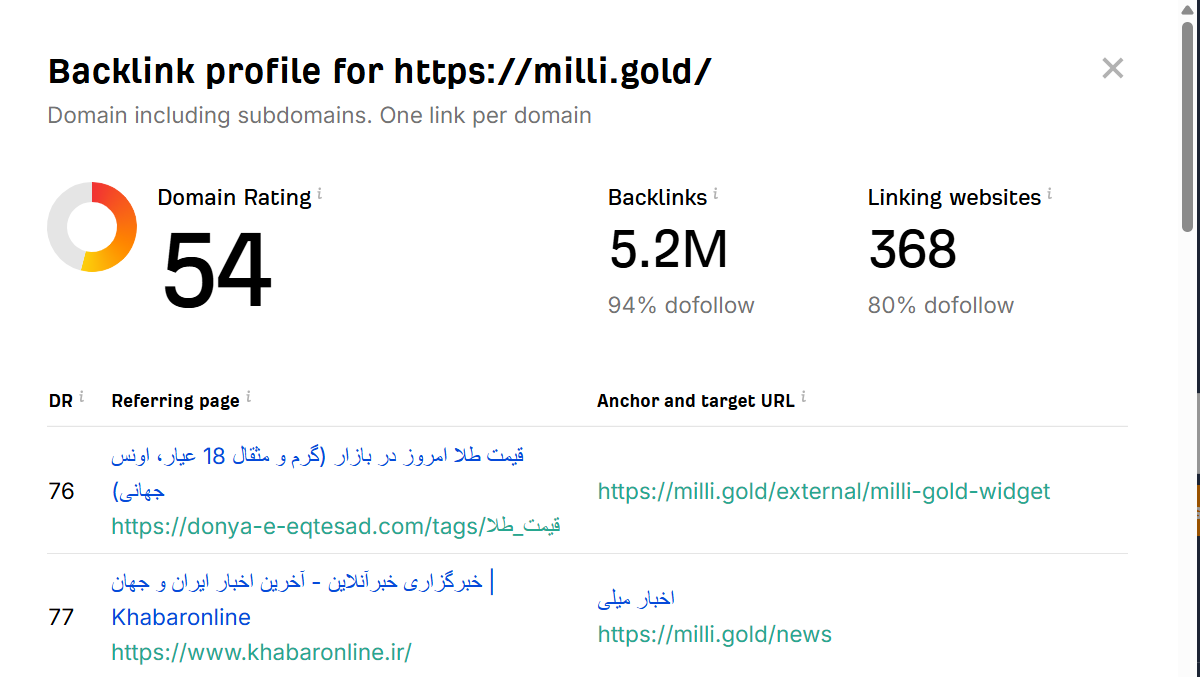The image size is (1200, 677).
Task: Open the donya-e-eqtesad.com tags URL
Action: pos(335,526)
